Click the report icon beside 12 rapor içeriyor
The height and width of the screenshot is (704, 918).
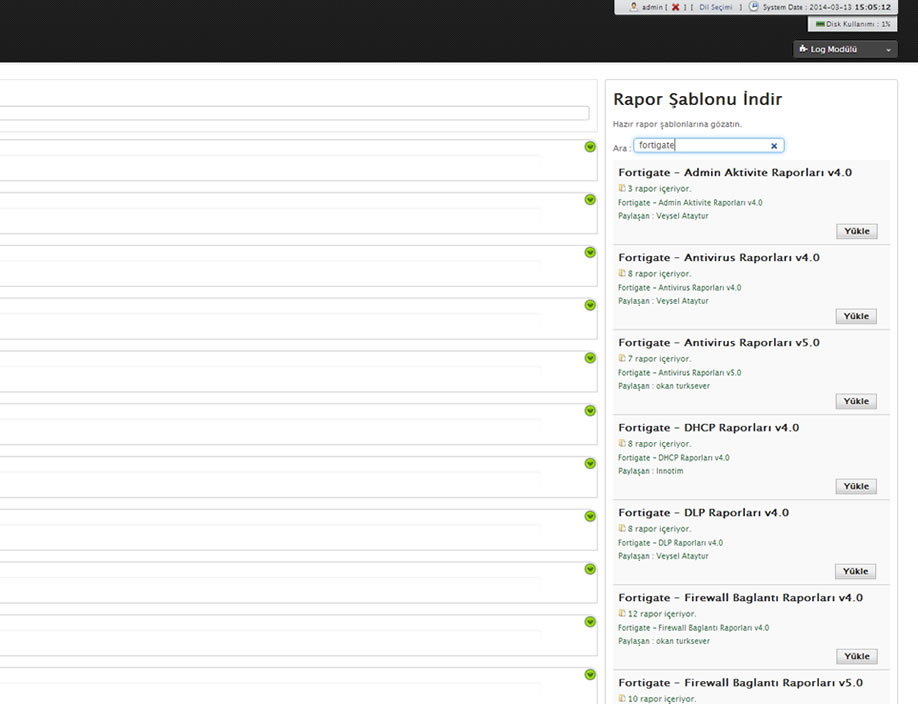click(x=622, y=613)
